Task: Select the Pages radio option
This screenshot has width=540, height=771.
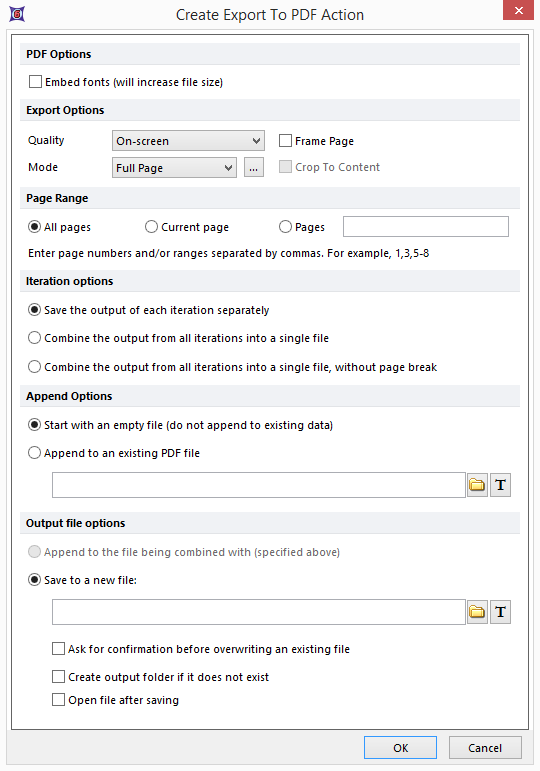Action: click(x=285, y=227)
